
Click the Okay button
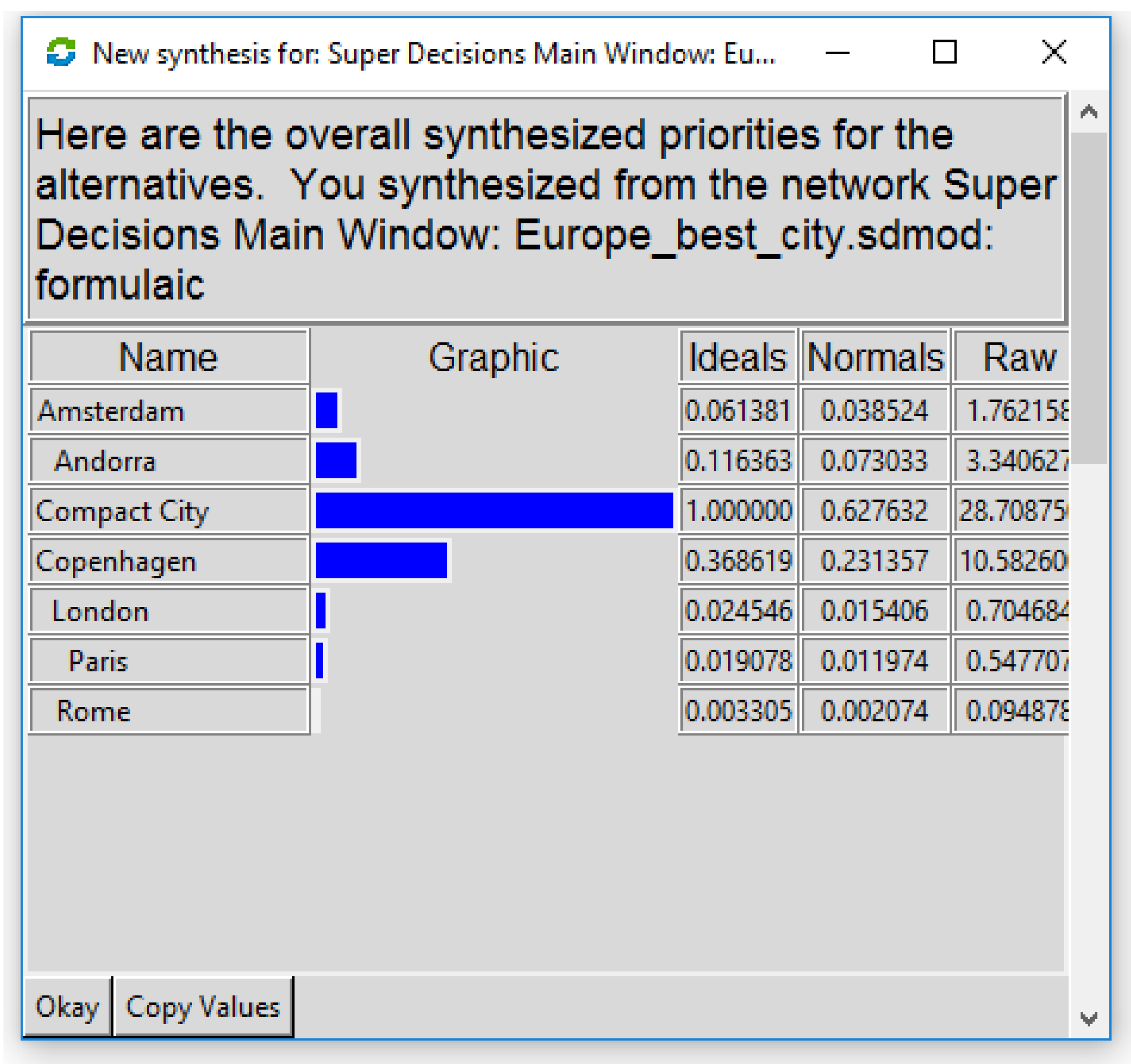67,1007
